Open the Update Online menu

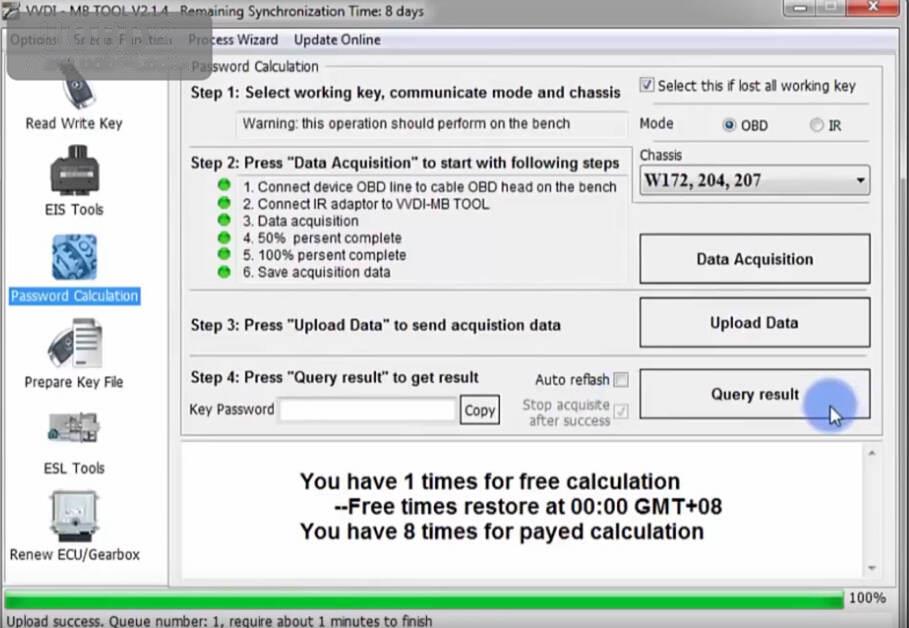click(337, 40)
